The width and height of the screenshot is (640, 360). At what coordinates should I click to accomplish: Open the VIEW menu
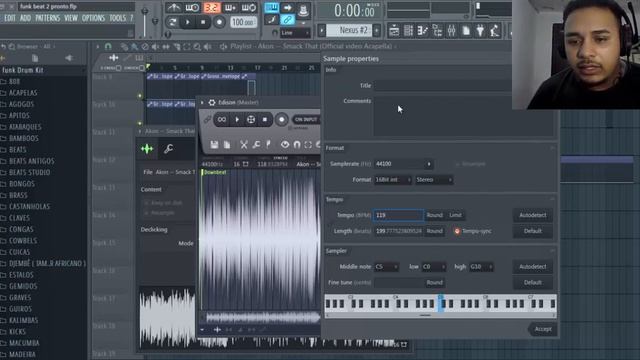pos(71,18)
